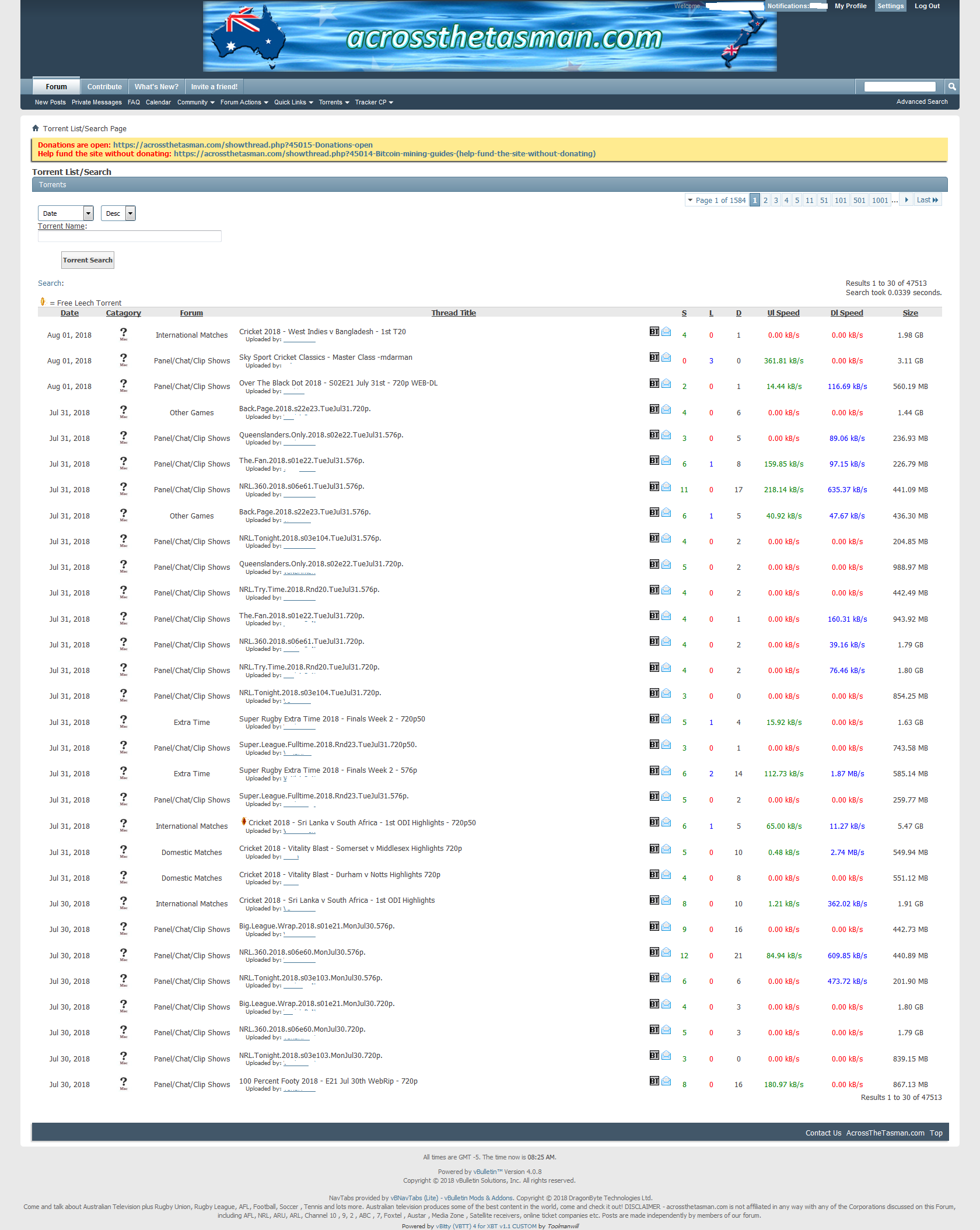Open the Bitcoin-mining-guides thread link

384,154
